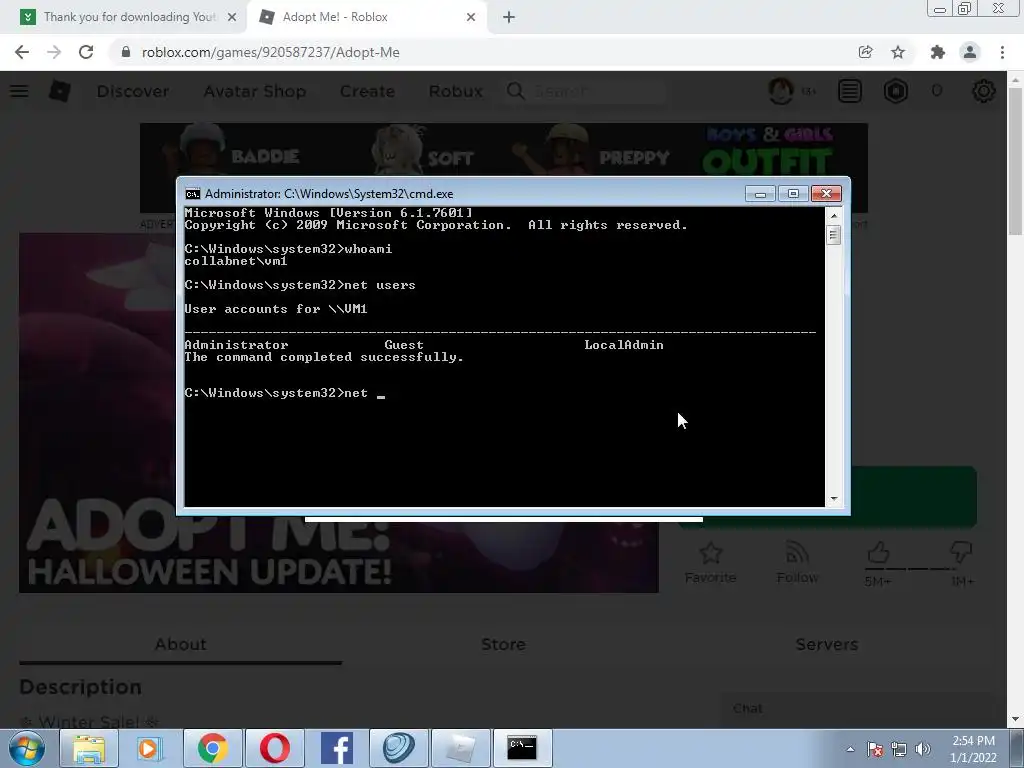Click Robux in Roblox navigation
1024x768 pixels.
pos(455,91)
